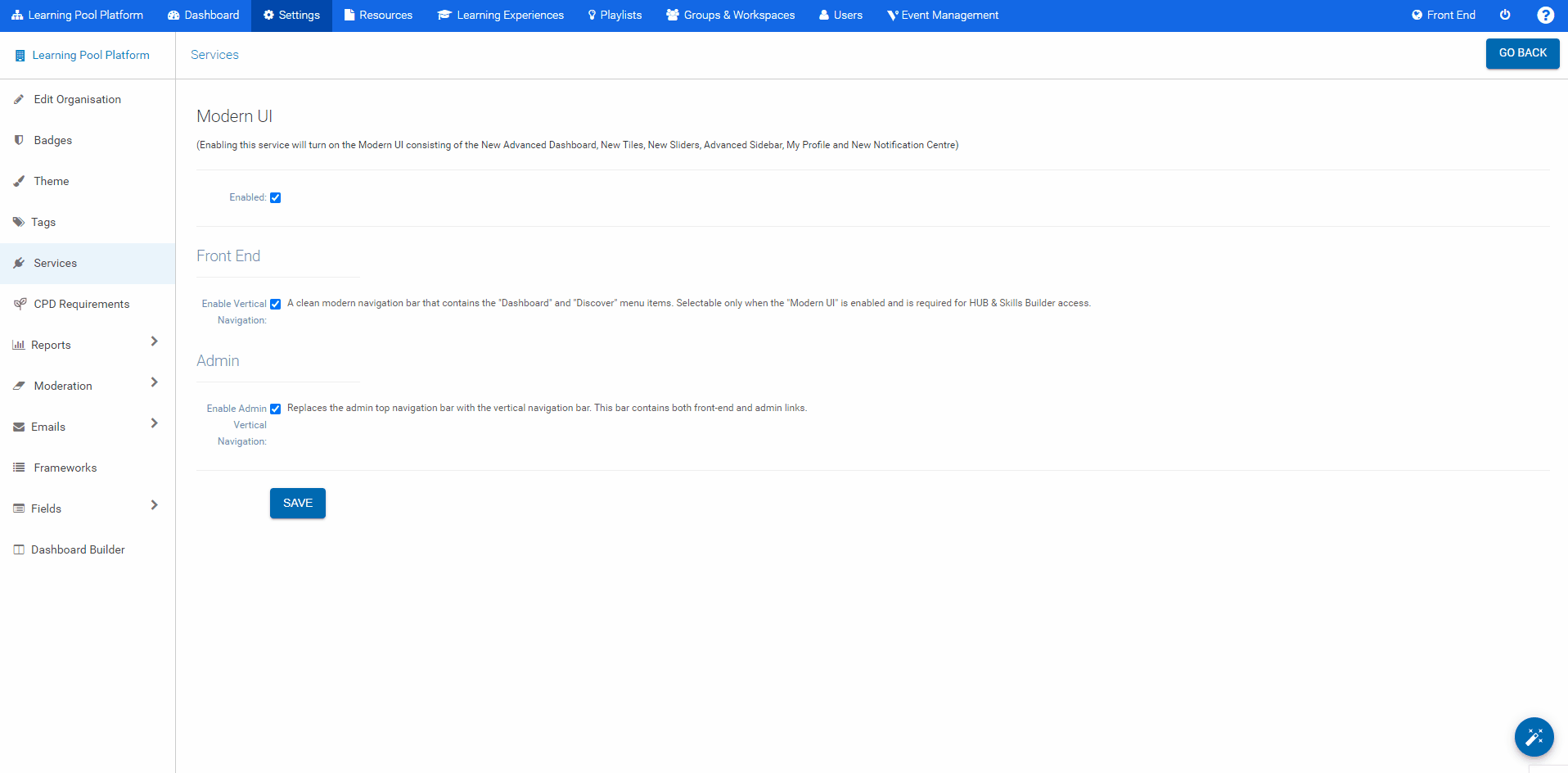
Task: Click the power logout icon
Action: pos(1505,15)
